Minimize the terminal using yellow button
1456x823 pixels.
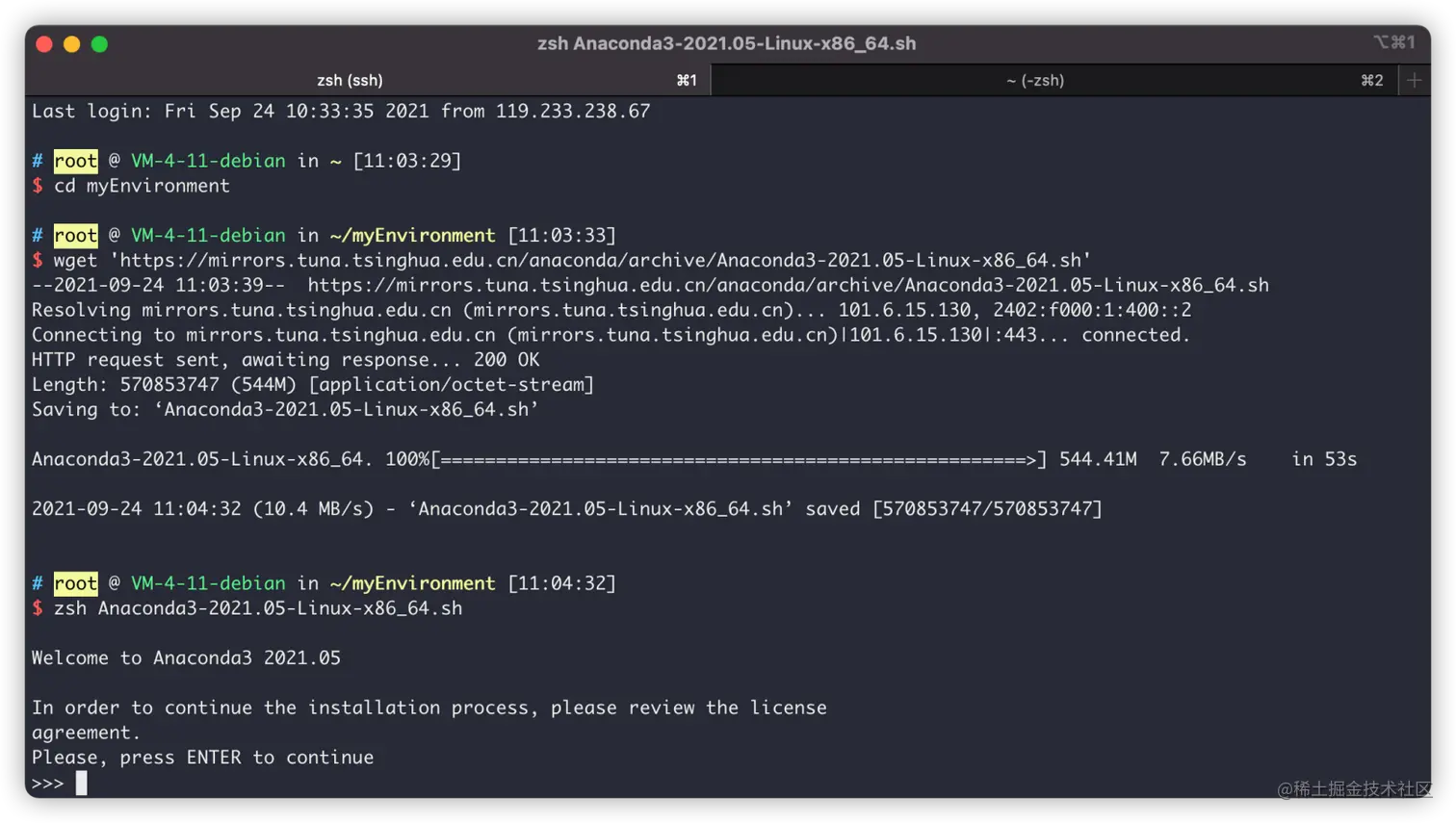tap(71, 44)
